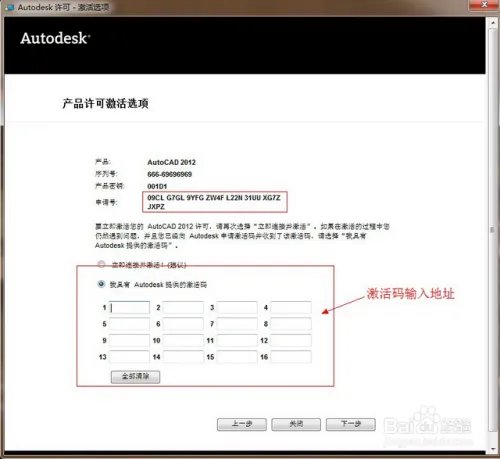Click the clear all (全部清除) button
Image resolution: width=500 pixels, height=459 pixels.
[135, 377]
